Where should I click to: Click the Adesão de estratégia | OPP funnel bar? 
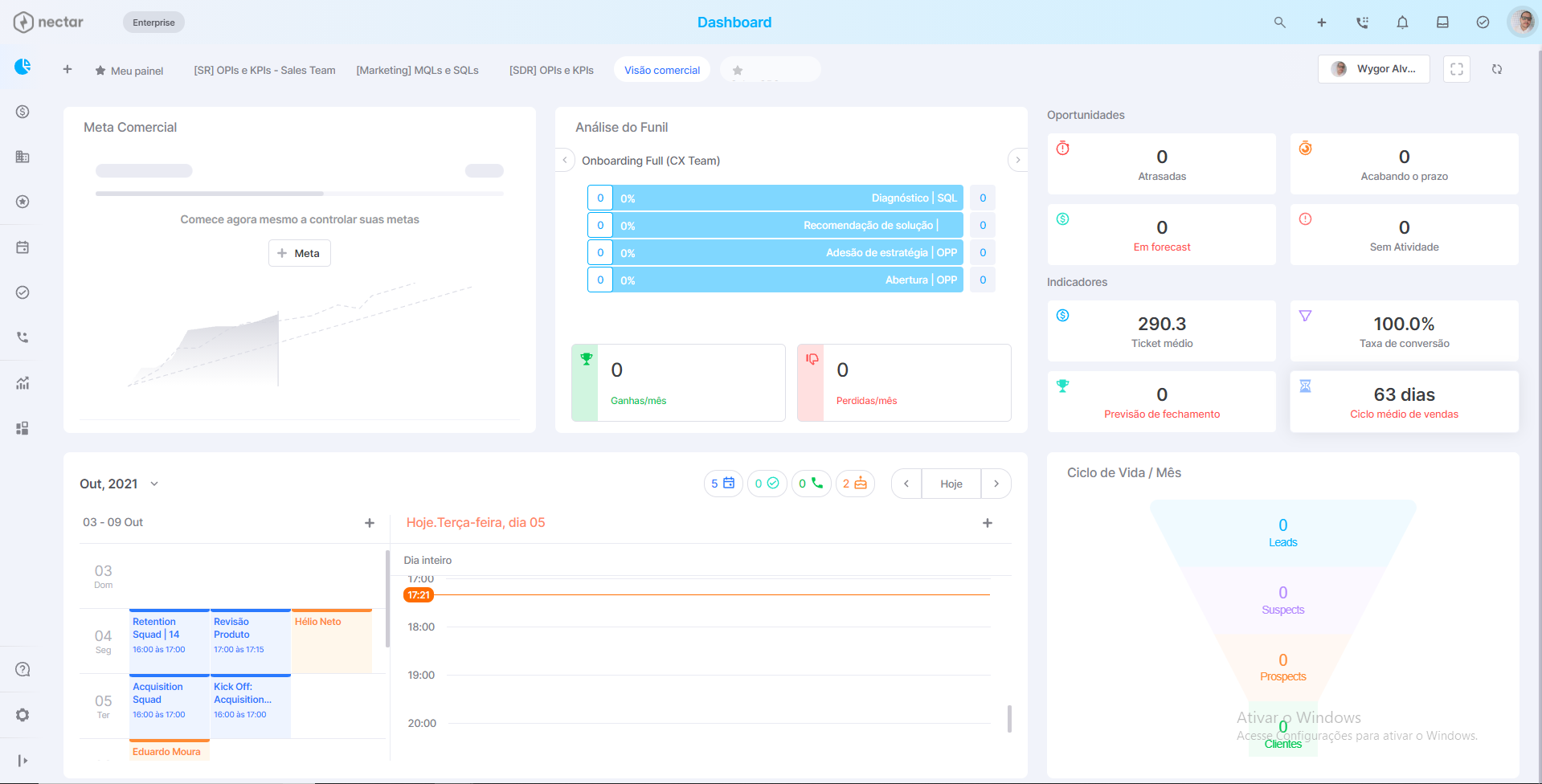coord(787,252)
